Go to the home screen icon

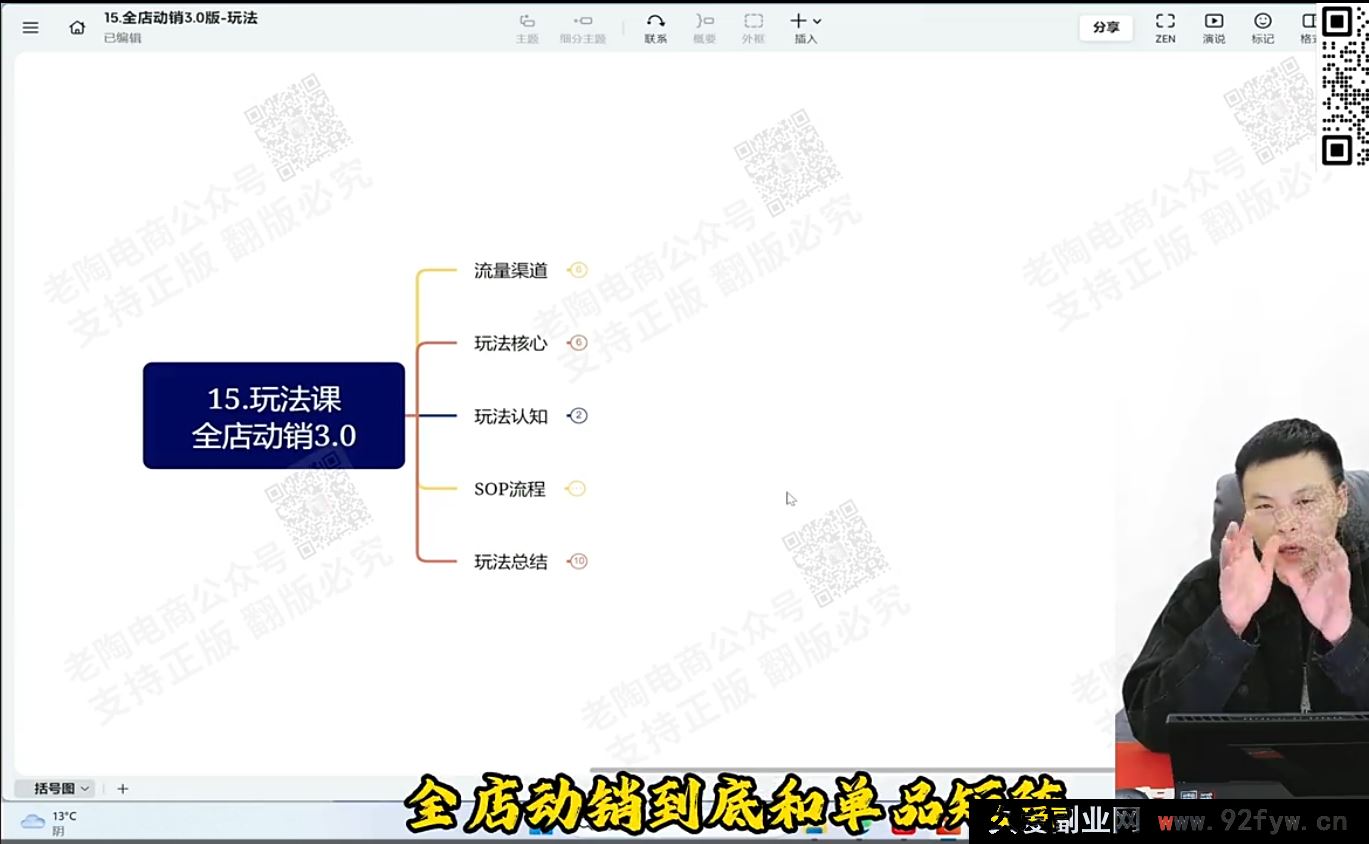(x=77, y=27)
